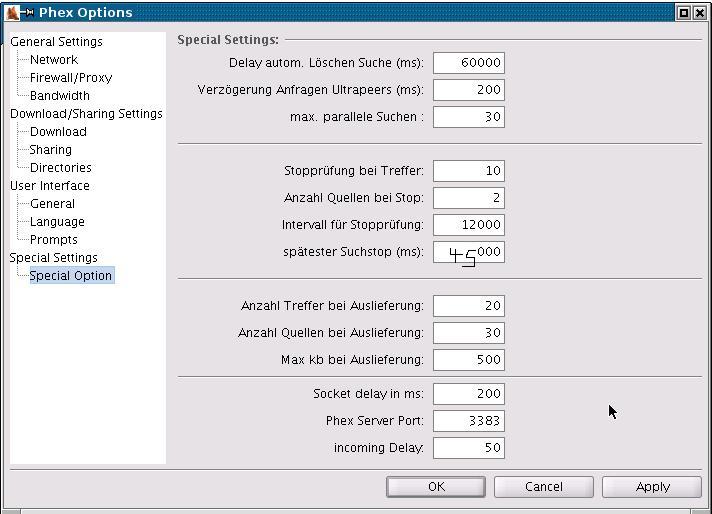Image resolution: width=712 pixels, height=514 pixels.
Task: Close the Phex Options window
Action: [x=700, y=13]
